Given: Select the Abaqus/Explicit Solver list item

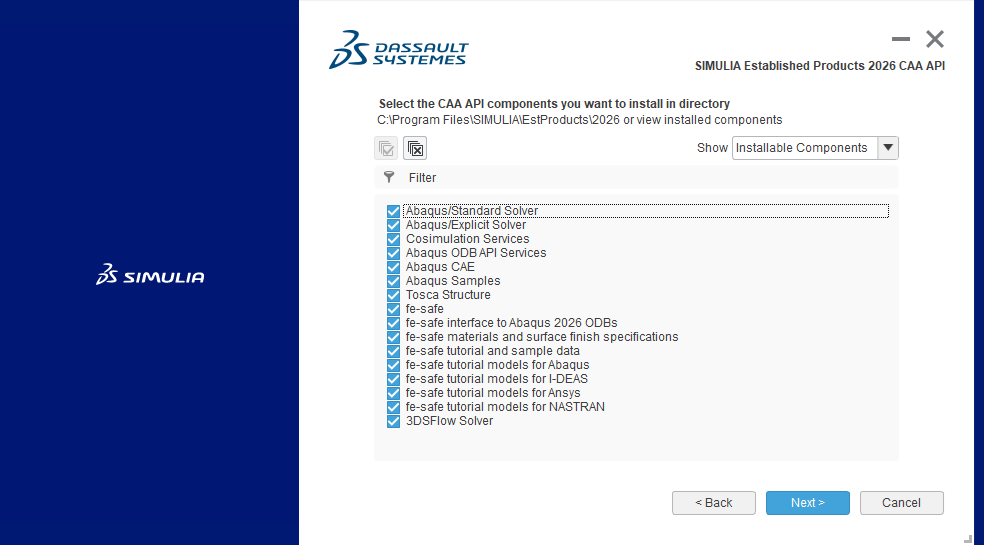Looking at the screenshot, I should [465, 225].
